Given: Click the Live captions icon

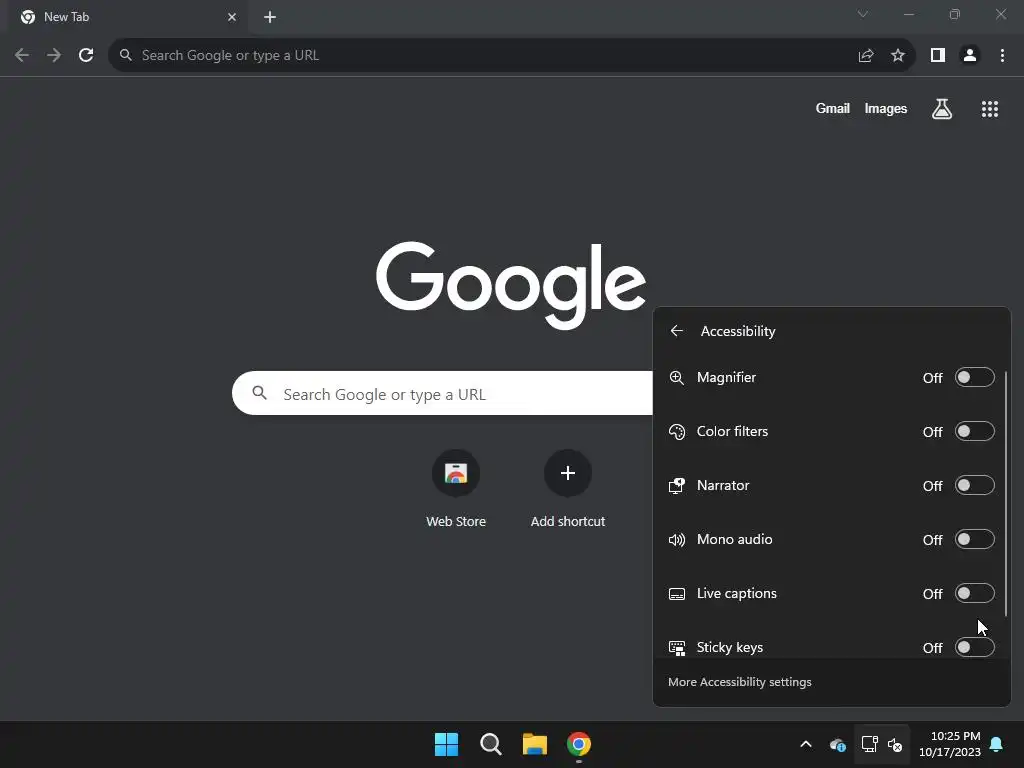Looking at the screenshot, I should pyautogui.click(x=677, y=594).
